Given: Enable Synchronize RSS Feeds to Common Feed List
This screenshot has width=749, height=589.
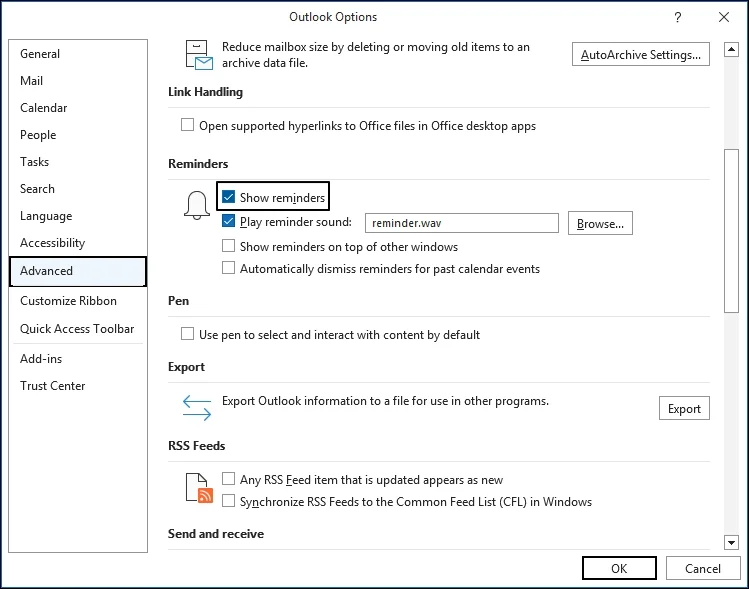Looking at the screenshot, I should (228, 501).
